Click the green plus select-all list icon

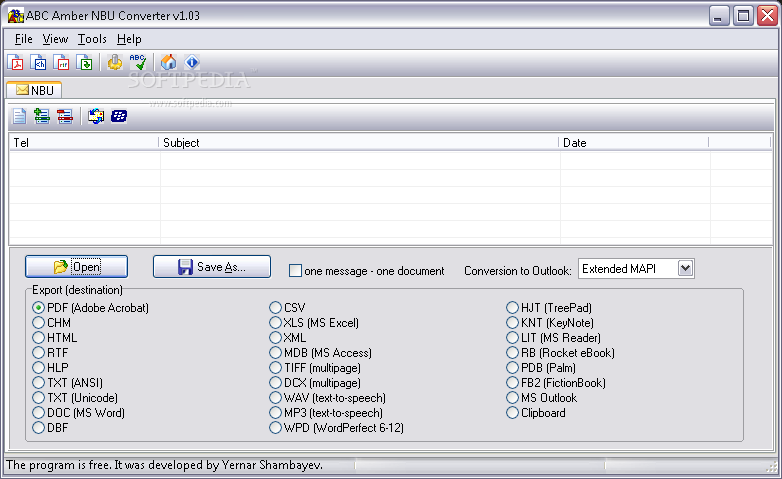coord(42,116)
